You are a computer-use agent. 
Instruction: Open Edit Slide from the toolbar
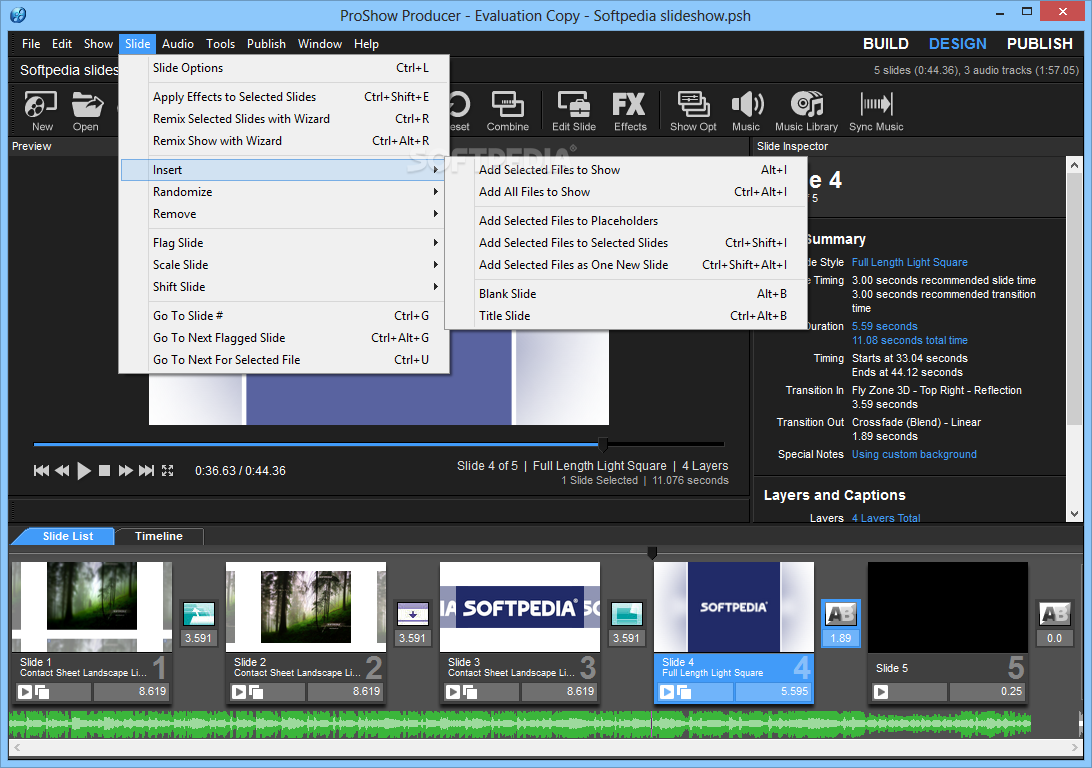tap(574, 111)
